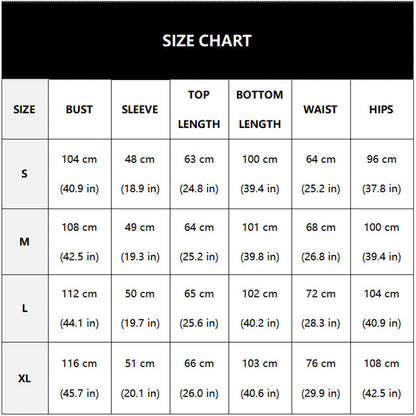Screen dimensions: 416x416
Task: Click the 104 cm bust cell for S
Action: click(79, 174)
